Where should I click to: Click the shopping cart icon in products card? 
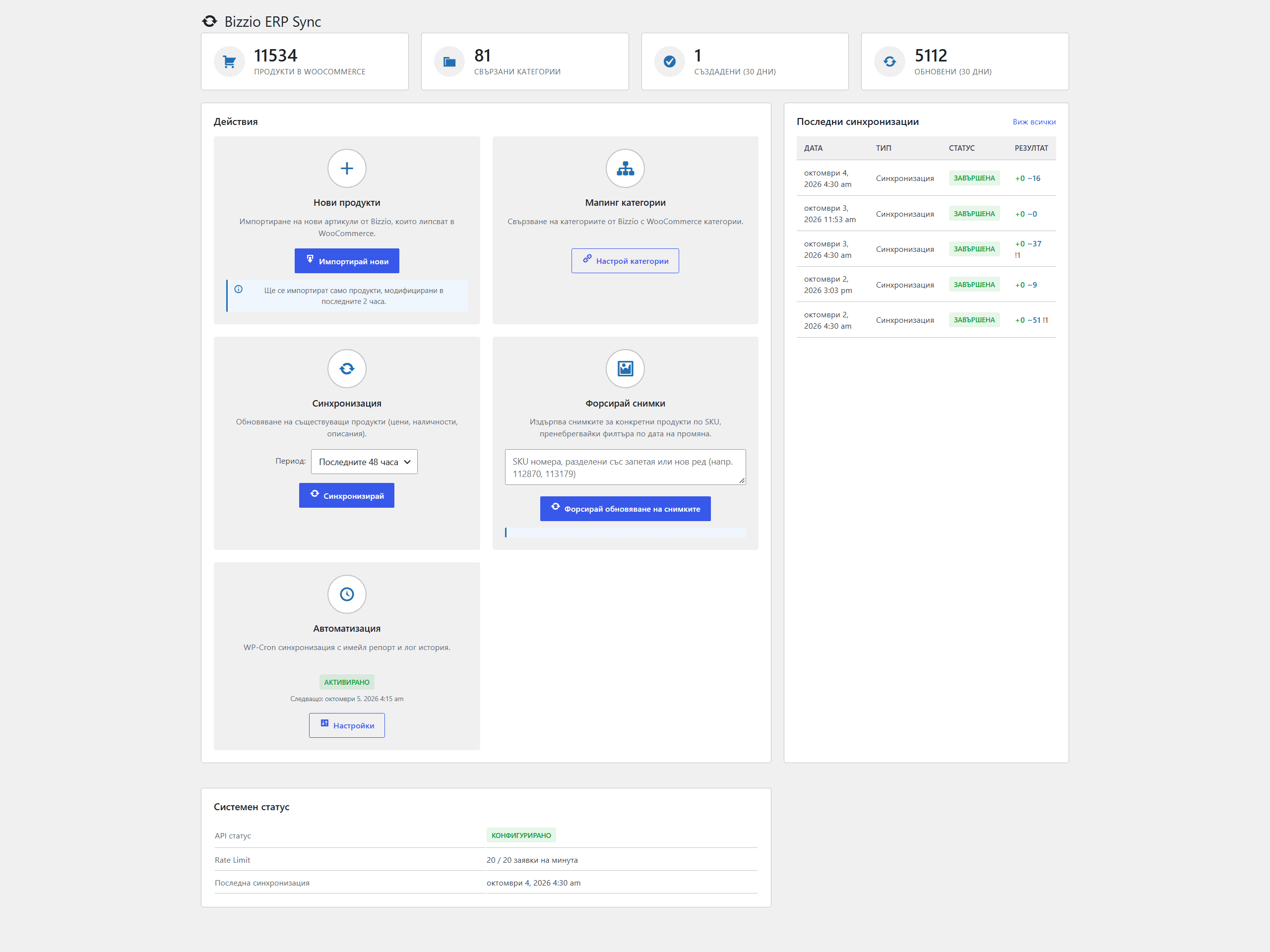click(x=229, y=61)
